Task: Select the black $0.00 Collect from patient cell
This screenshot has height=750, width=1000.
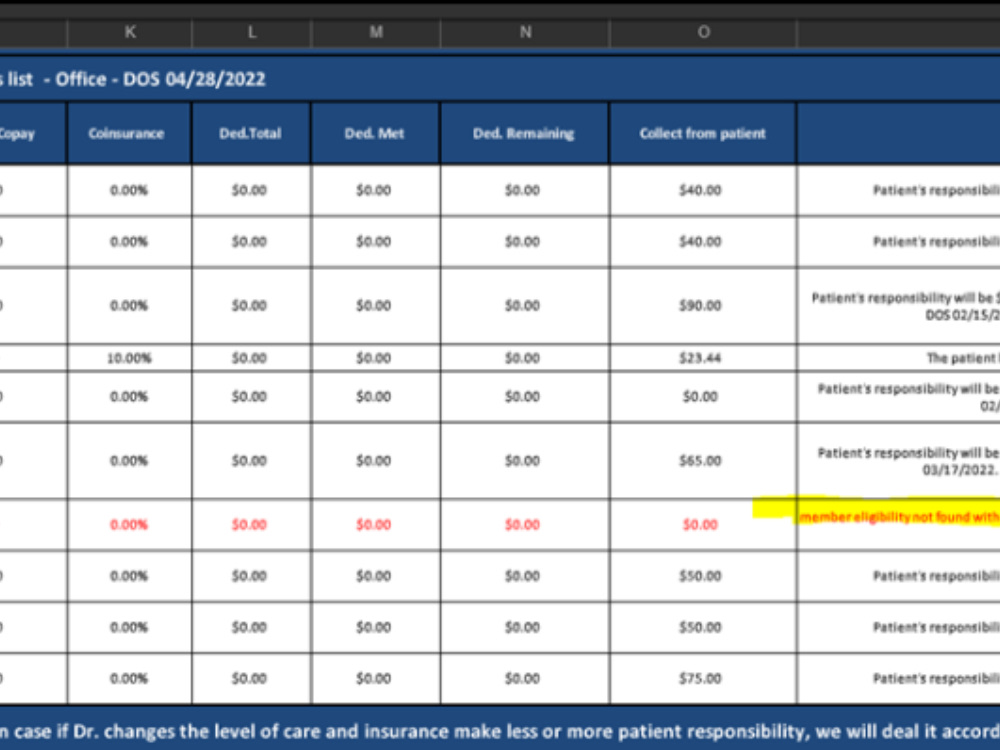Action: coord(703,396)
